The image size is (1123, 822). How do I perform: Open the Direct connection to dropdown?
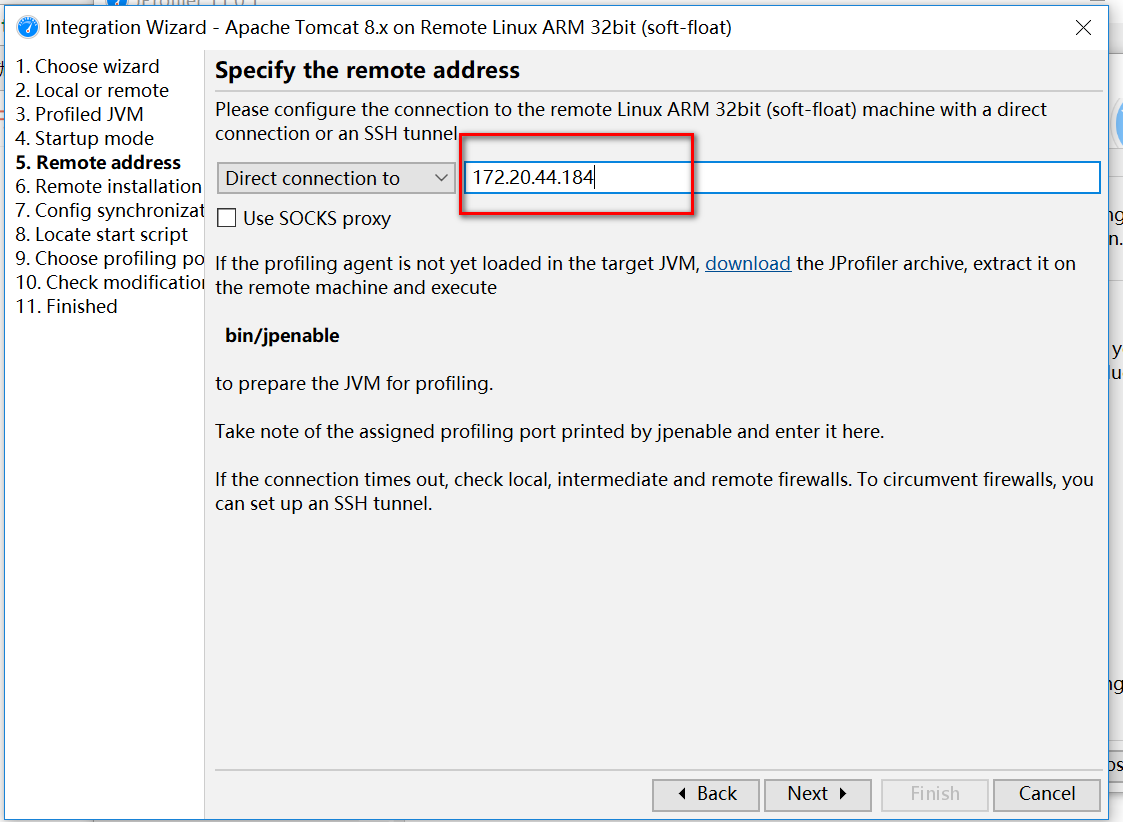pos(336,178)
